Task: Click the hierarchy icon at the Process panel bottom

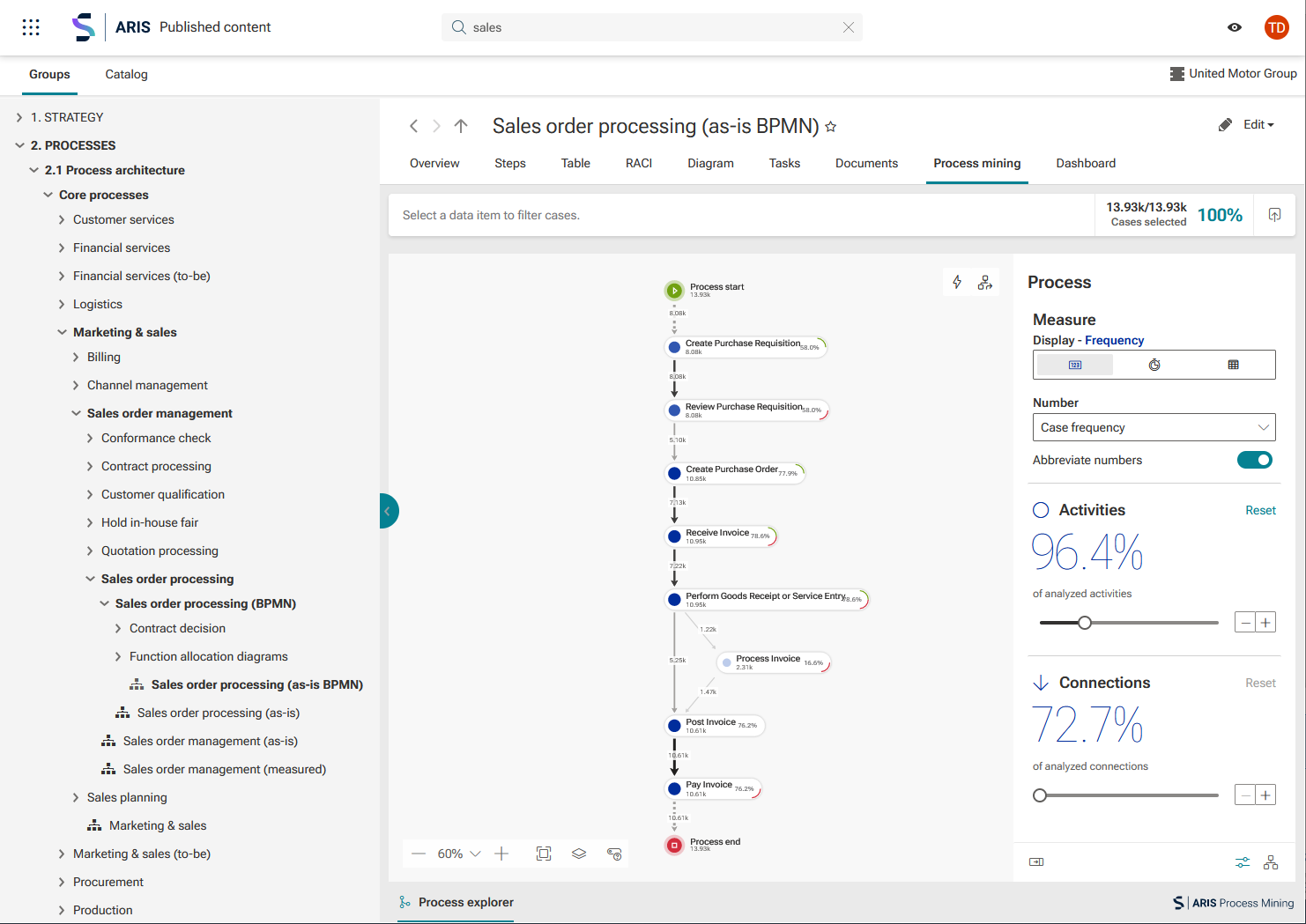Action: point(1271,862)
